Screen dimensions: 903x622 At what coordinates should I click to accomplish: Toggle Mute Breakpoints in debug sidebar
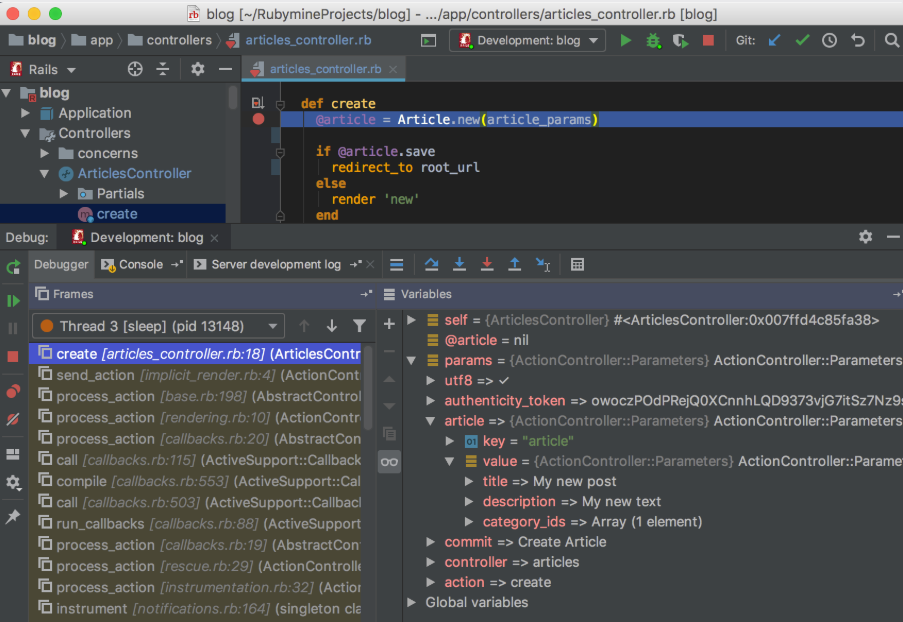point(13,419)
